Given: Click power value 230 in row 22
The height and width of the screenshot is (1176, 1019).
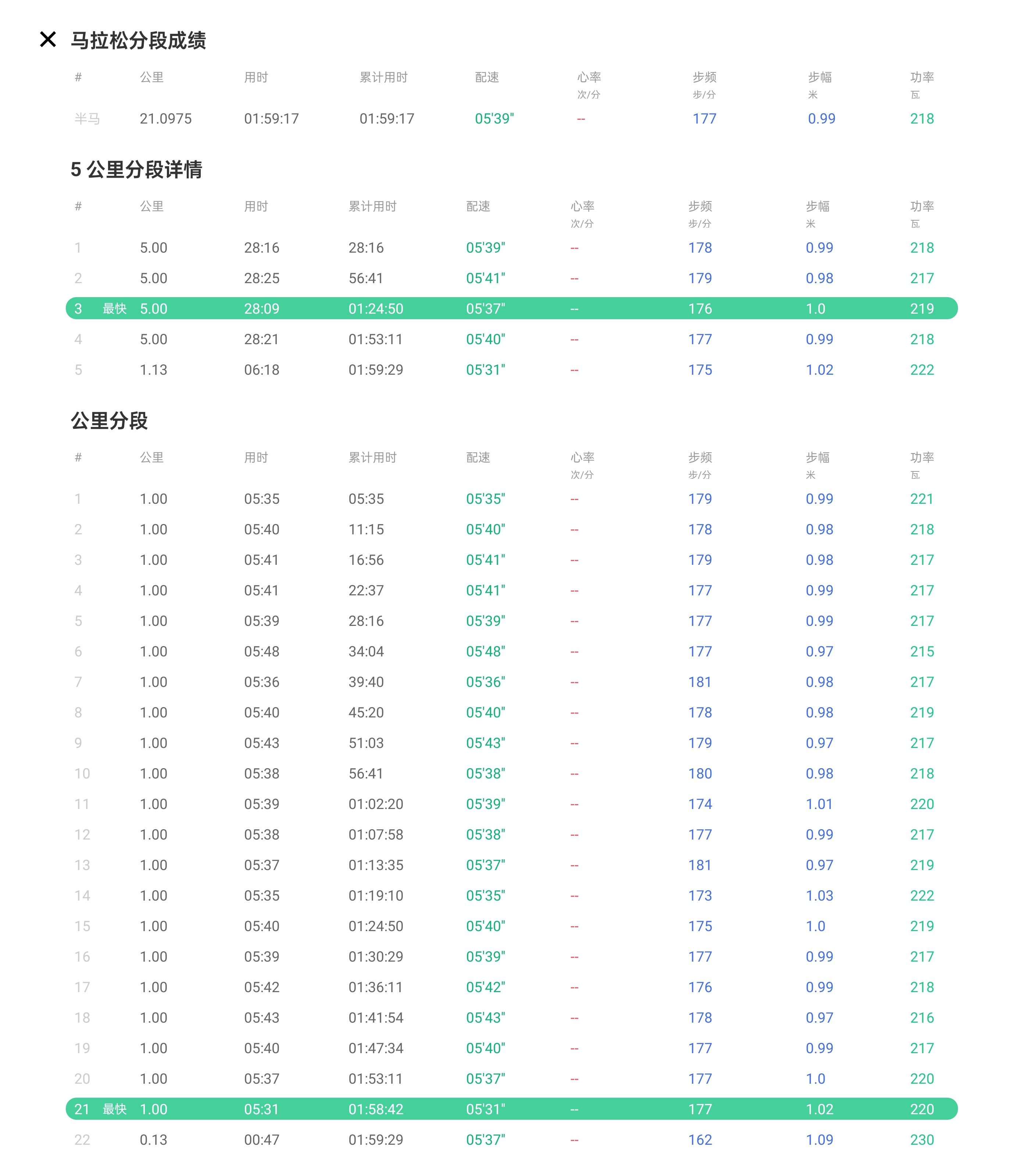Looking at the screenshot, I should click(x=922, y=1140).
